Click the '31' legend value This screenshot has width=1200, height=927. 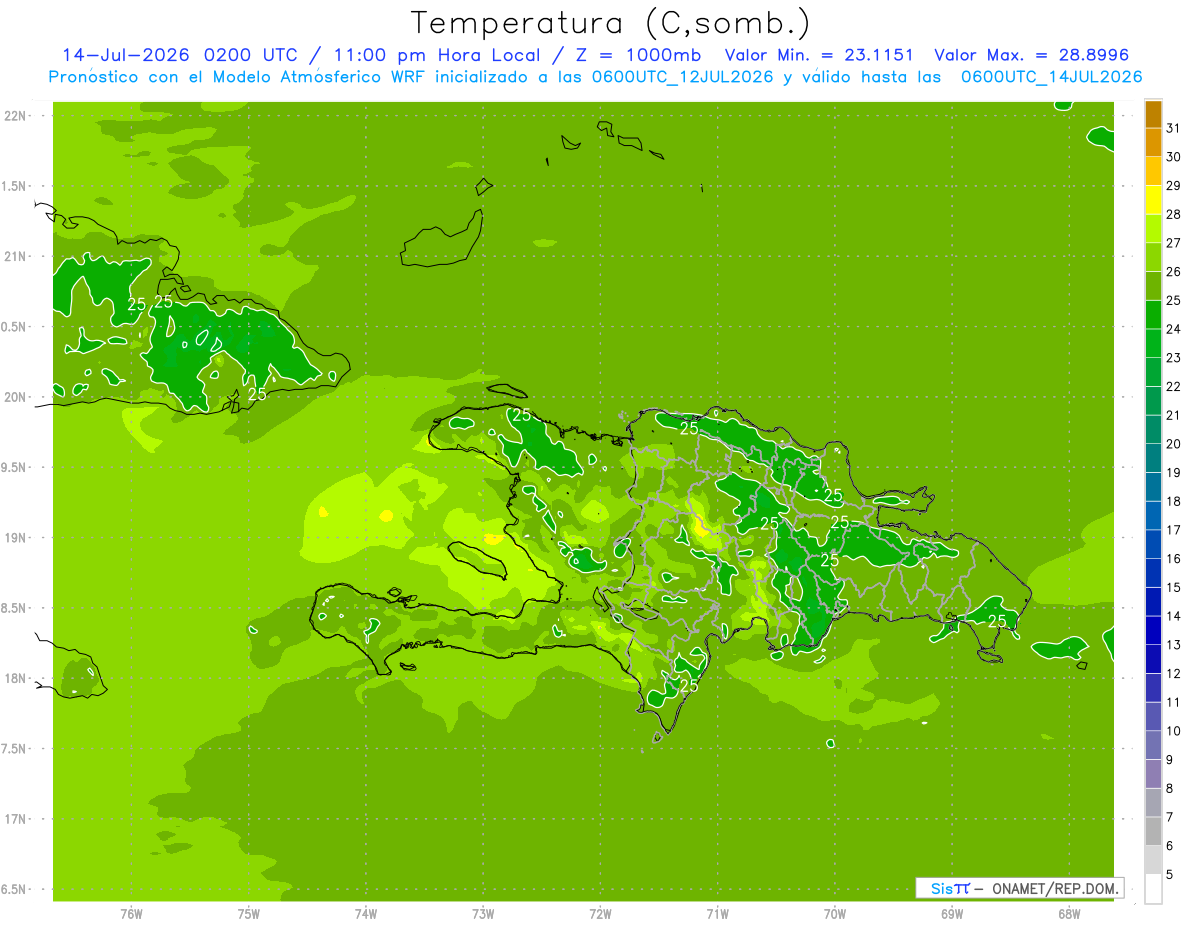[1173, 128]
